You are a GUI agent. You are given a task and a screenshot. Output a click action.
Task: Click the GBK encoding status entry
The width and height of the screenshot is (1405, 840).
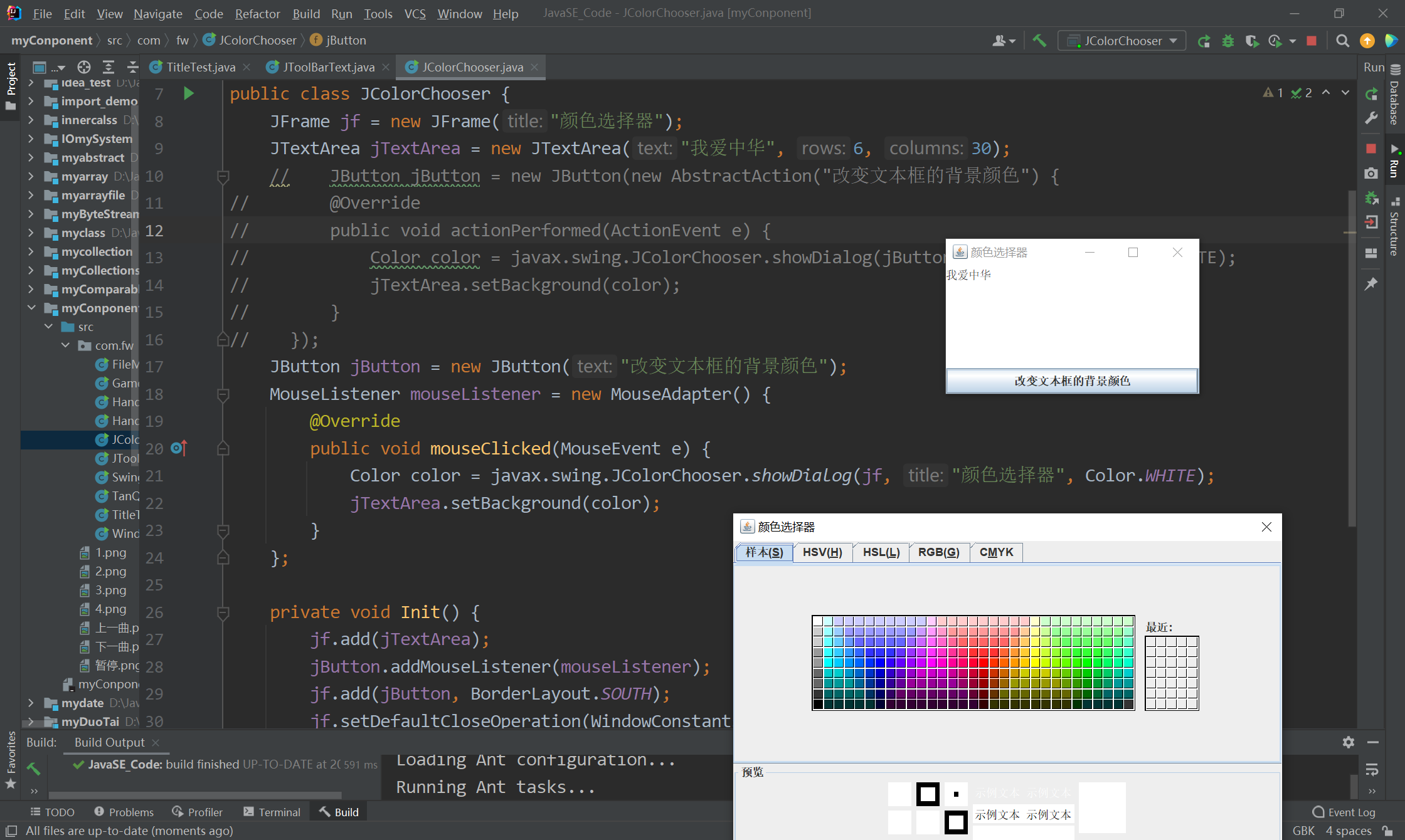tap(1303, 831)
